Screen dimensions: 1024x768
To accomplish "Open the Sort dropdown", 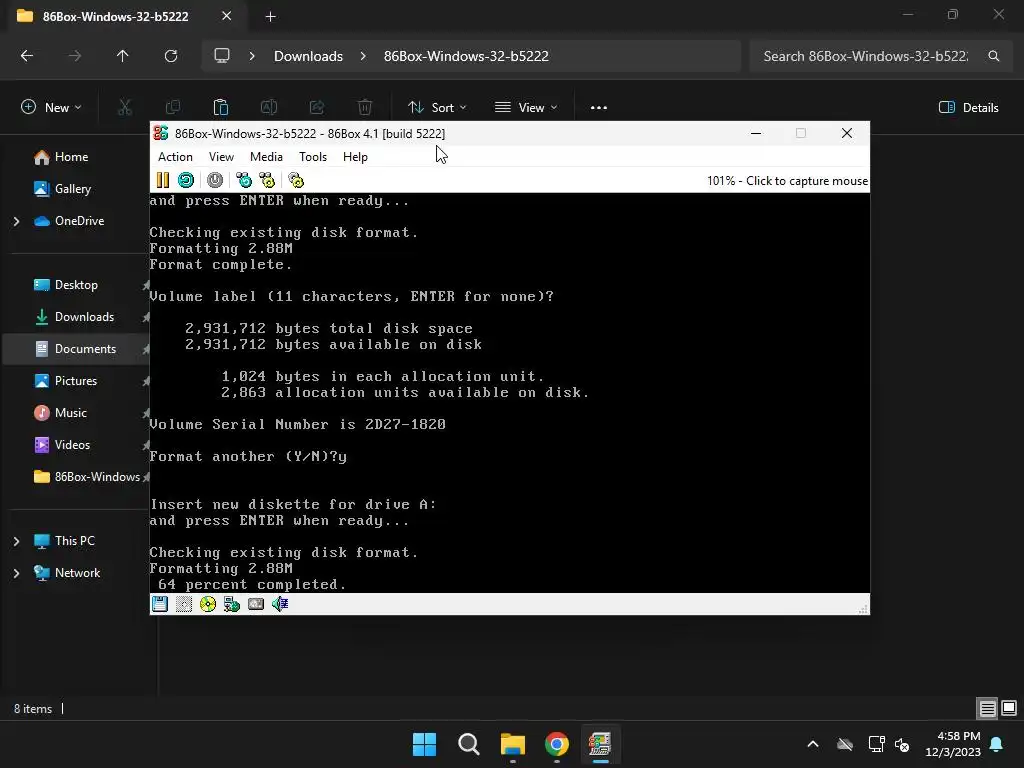I will pos(437,108).
